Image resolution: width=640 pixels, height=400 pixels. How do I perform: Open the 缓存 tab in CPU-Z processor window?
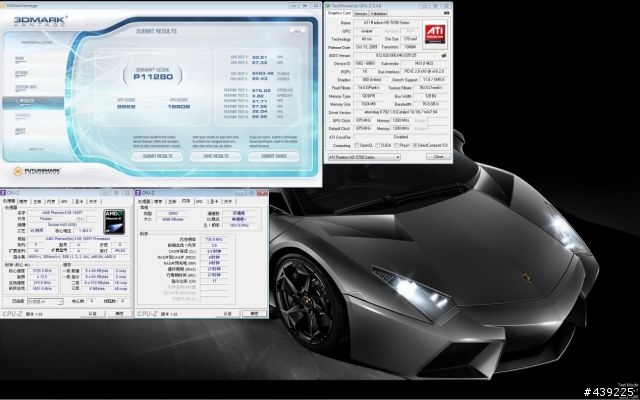click(23, 202)
